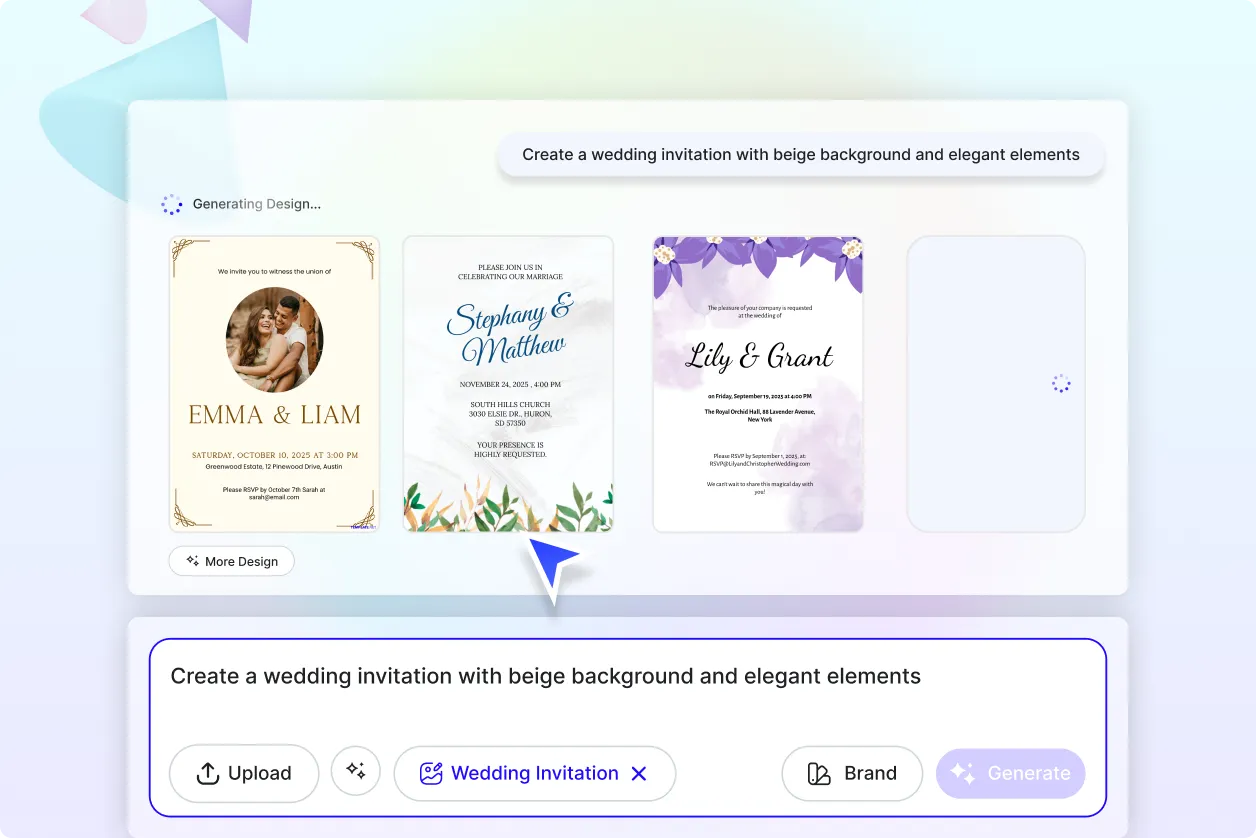Click the sent prompt message bubble
The width and height of the screenshot is (1256, 838).
[801, 155]
